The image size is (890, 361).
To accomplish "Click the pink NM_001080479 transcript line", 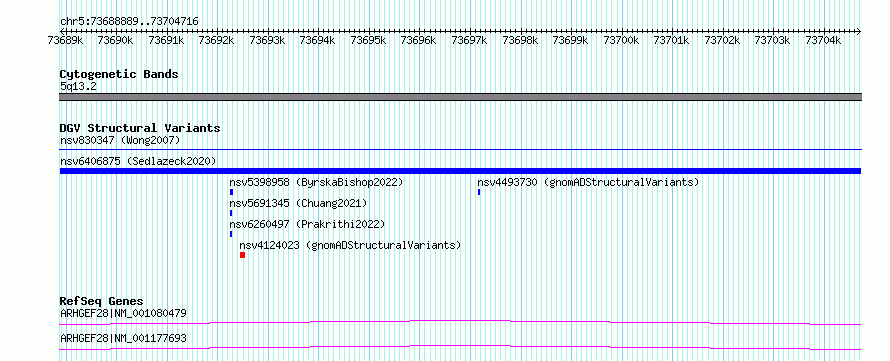I will pyautogui.click(x=460, y=322).
